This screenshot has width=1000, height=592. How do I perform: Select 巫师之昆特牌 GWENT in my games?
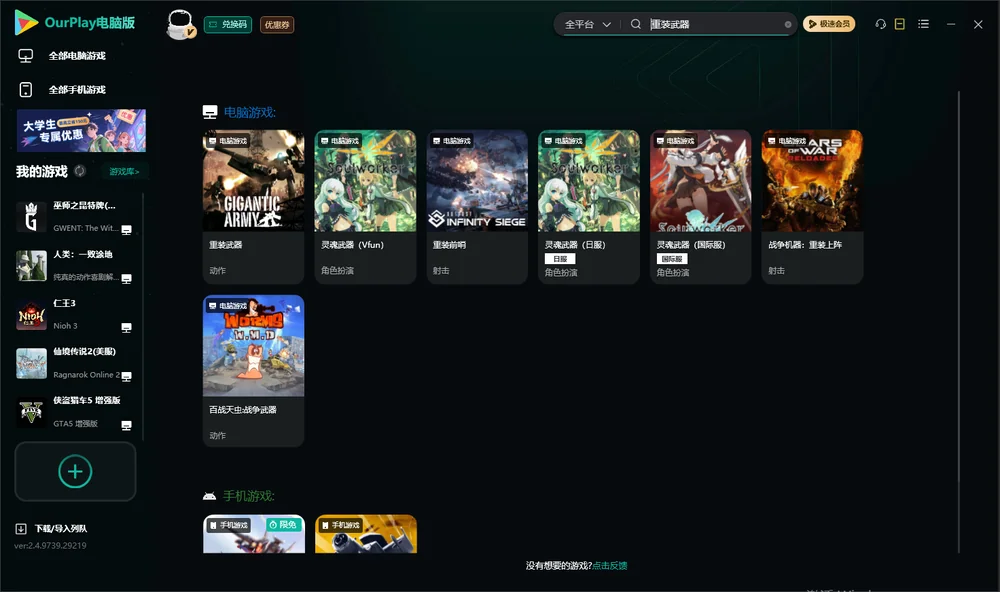[x=75, y=217]
